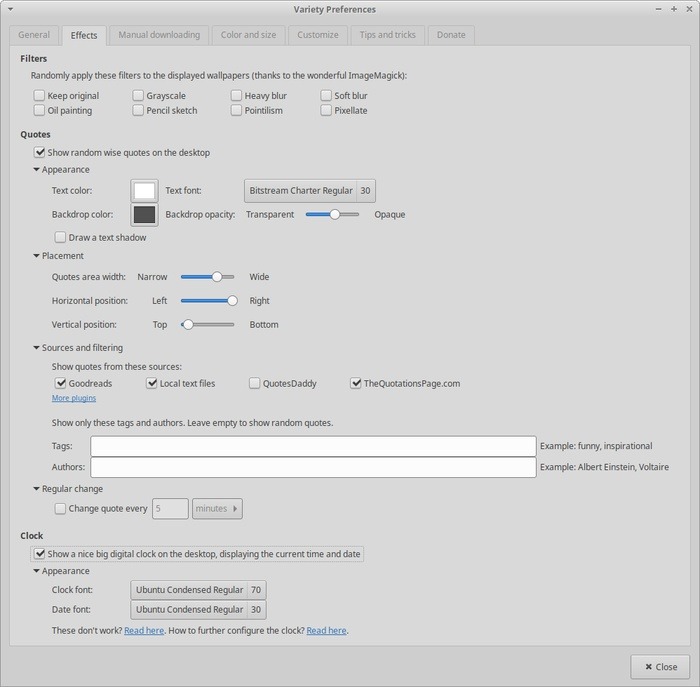Collapse the Sources and filtering section
Image resolution: width=700 pixels, height=687 pixels.
[37, 348]
